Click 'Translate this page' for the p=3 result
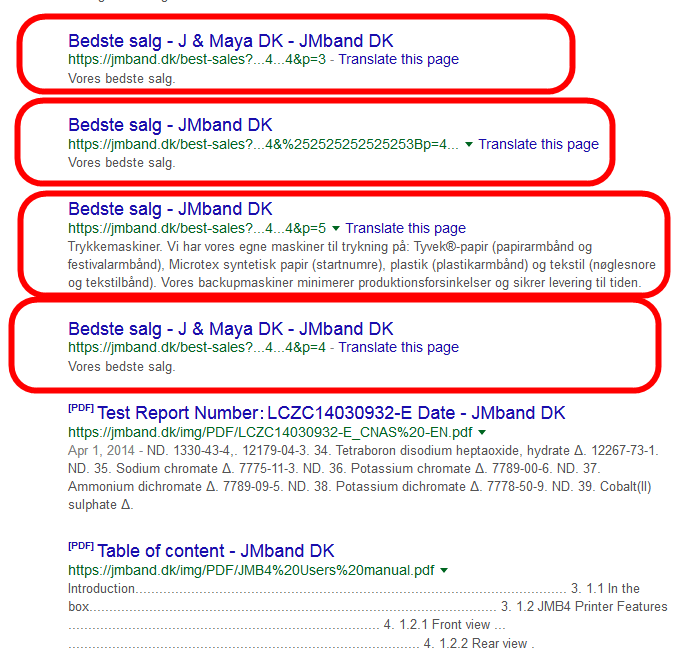Image resolution: width=675 pixels, height=659 pixels. pyautogui.click(x=399, y=59)
